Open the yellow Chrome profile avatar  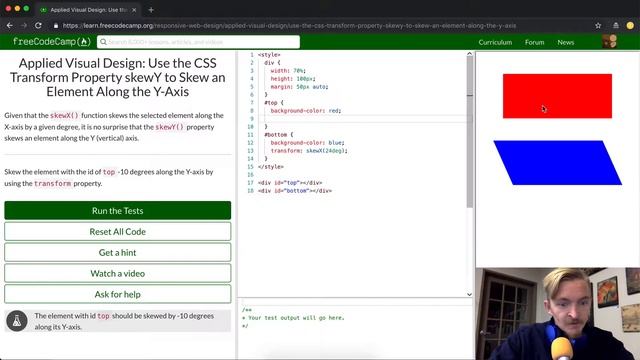tap(630, 26)
